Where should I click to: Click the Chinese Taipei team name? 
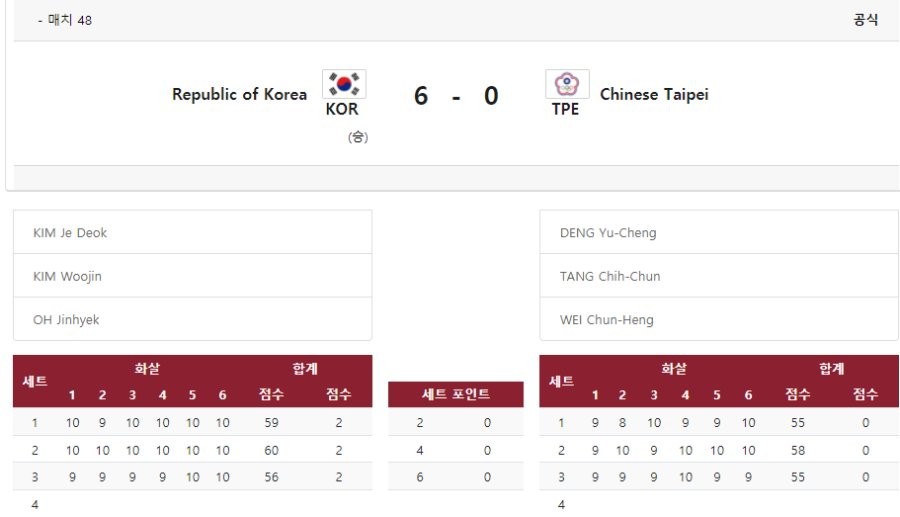point(654,95)
